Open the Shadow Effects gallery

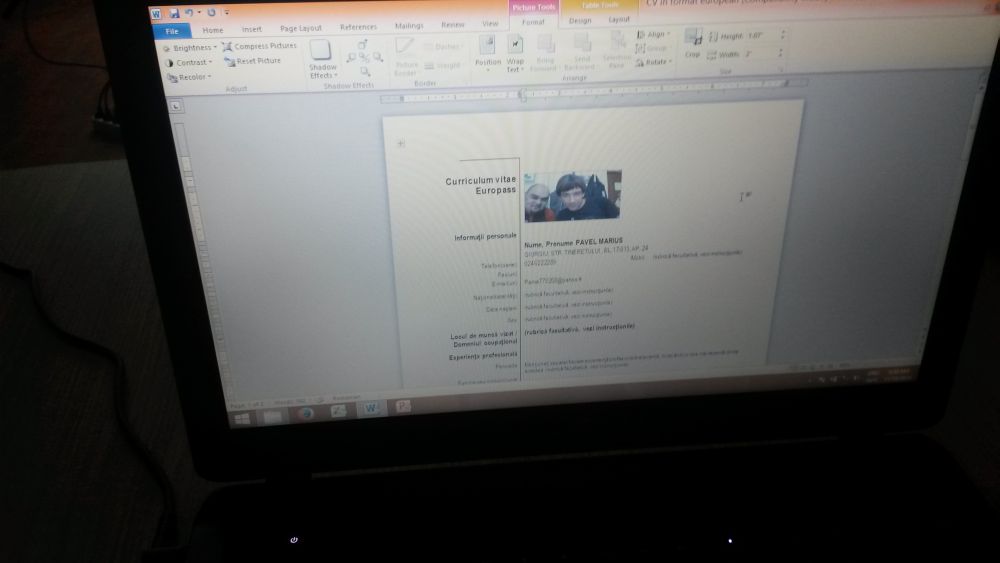[322, 59]
